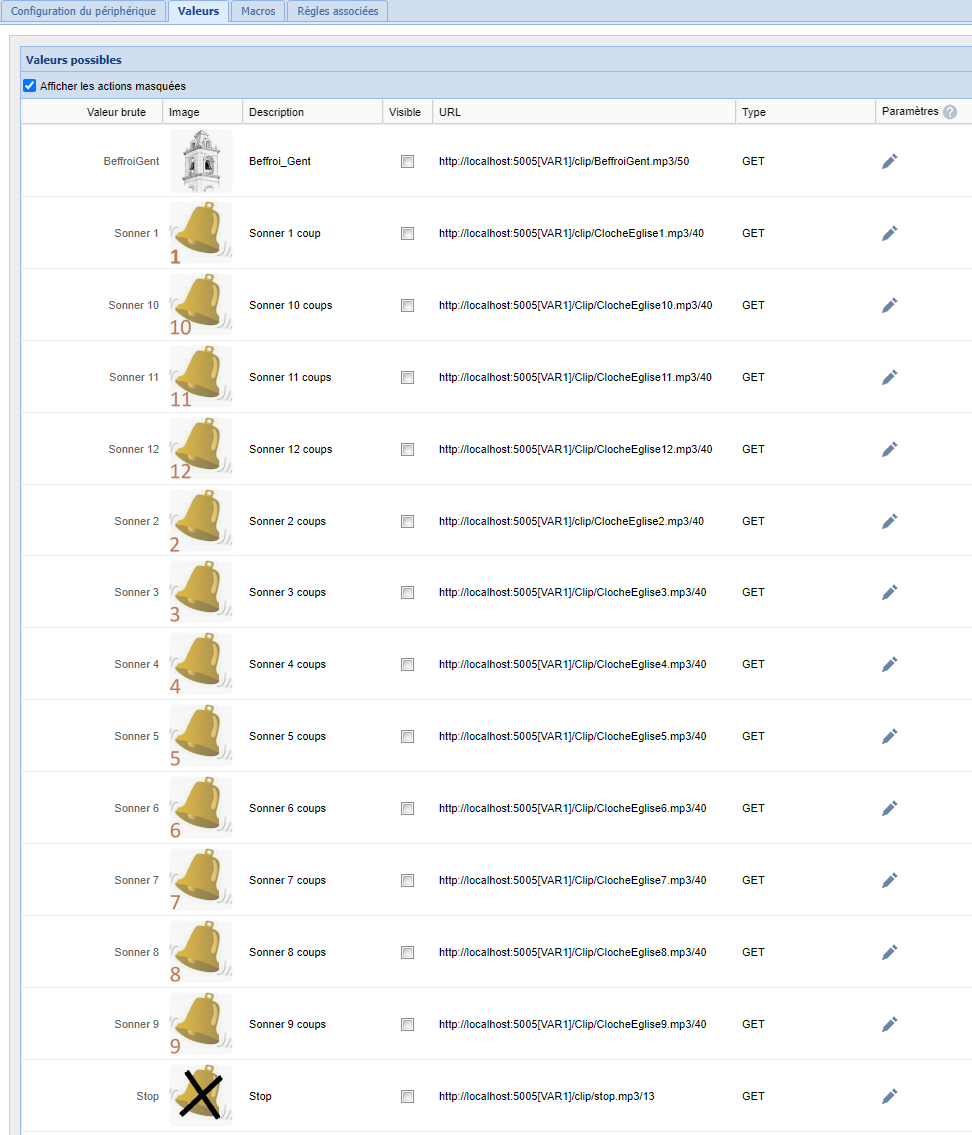Open the Règles associées tab
Image resolution: width=972 pixels, height=1135 pixels.
point(338,11)
